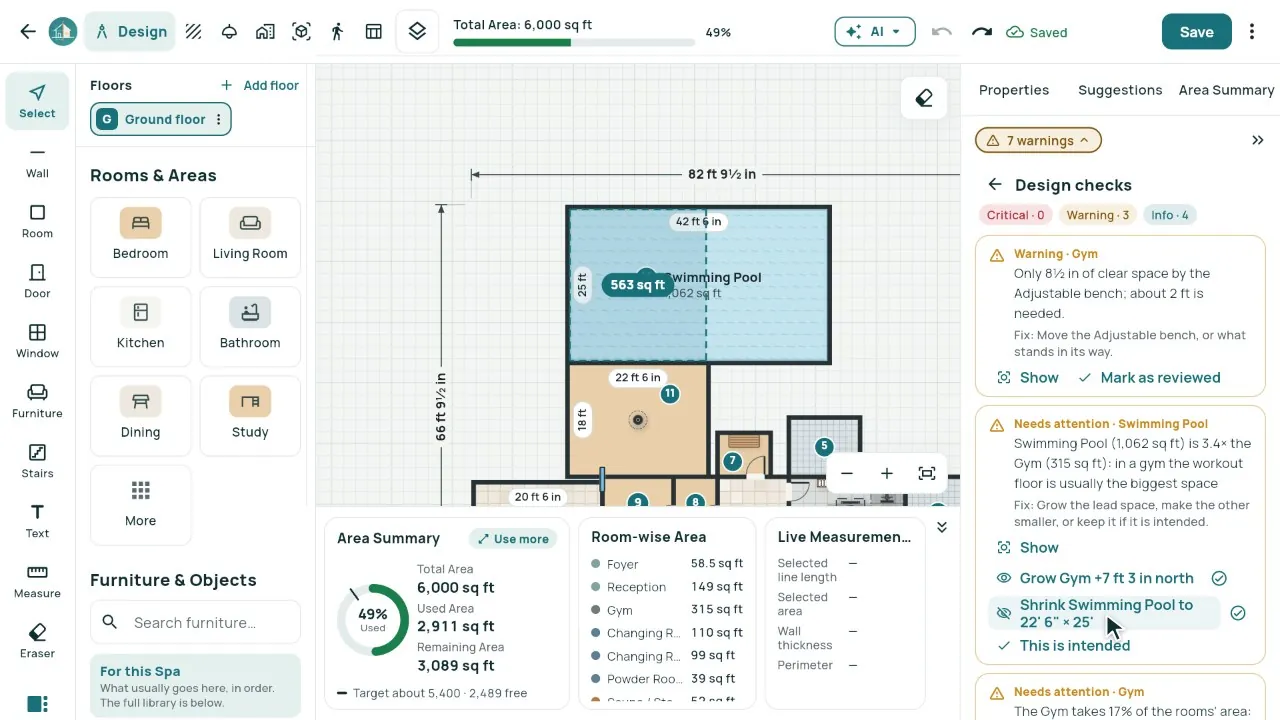Image resolution: width=1280 pixels, height=720 pixels.
Task: Switch to the Suggestions tab
Action: [x=1120, y=90]
